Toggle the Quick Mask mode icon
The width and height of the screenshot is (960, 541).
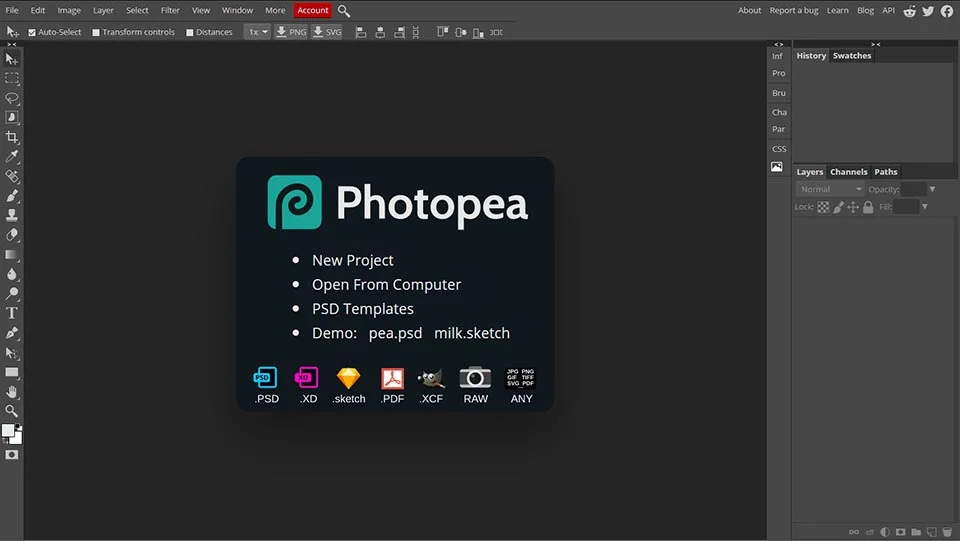[12, 455]
